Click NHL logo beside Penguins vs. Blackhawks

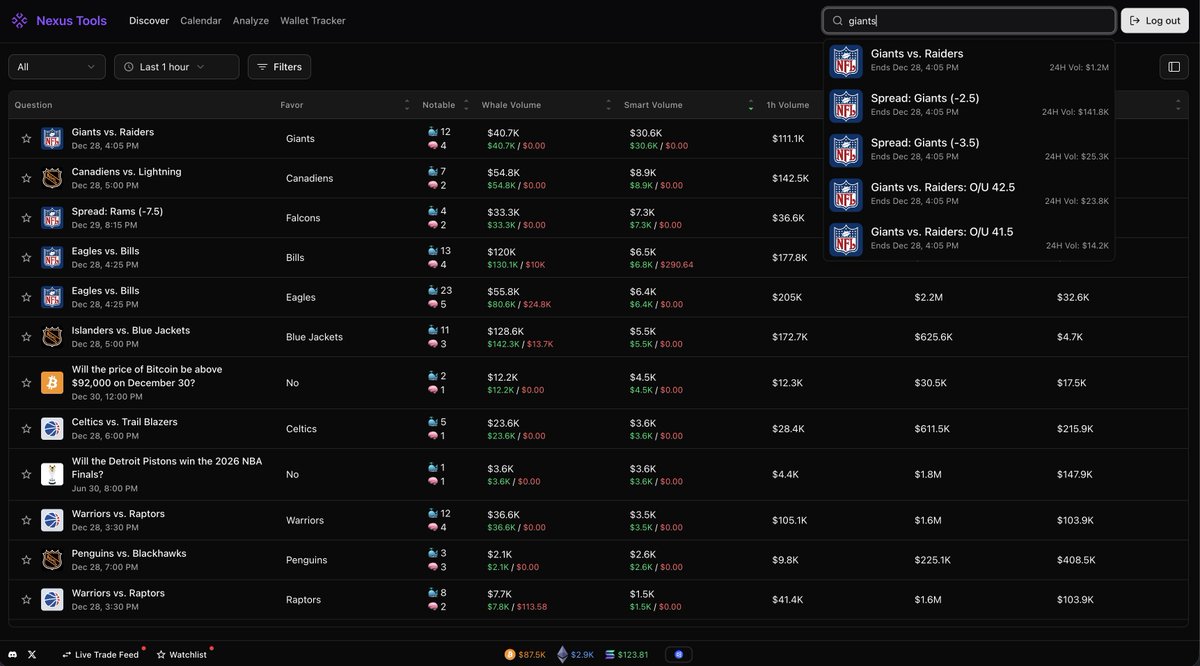[52, 560]
